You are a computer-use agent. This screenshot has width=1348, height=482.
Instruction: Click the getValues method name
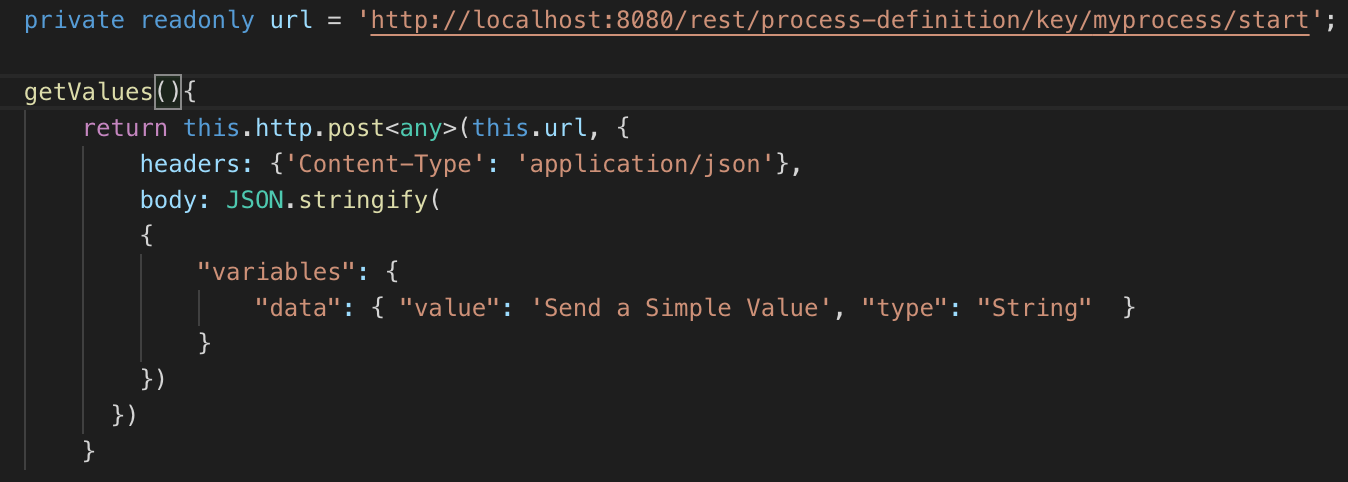pyautogui.click(x=88, y=92)
